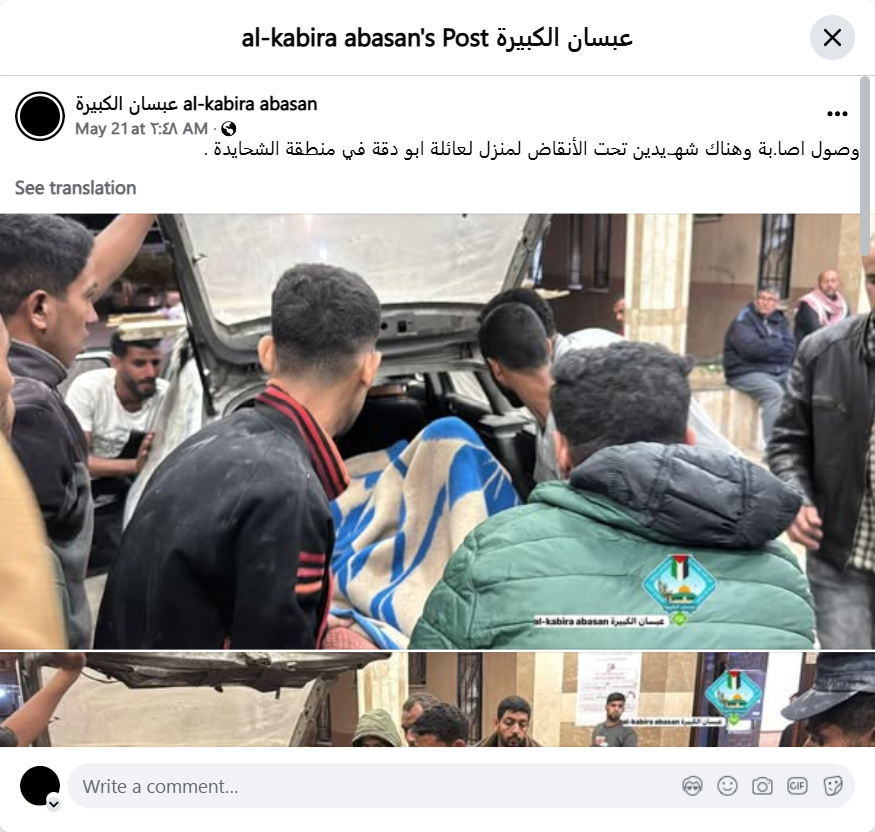Click the dialog title al-kabira abasan's Post
The image size is (875, 832).
437,38
